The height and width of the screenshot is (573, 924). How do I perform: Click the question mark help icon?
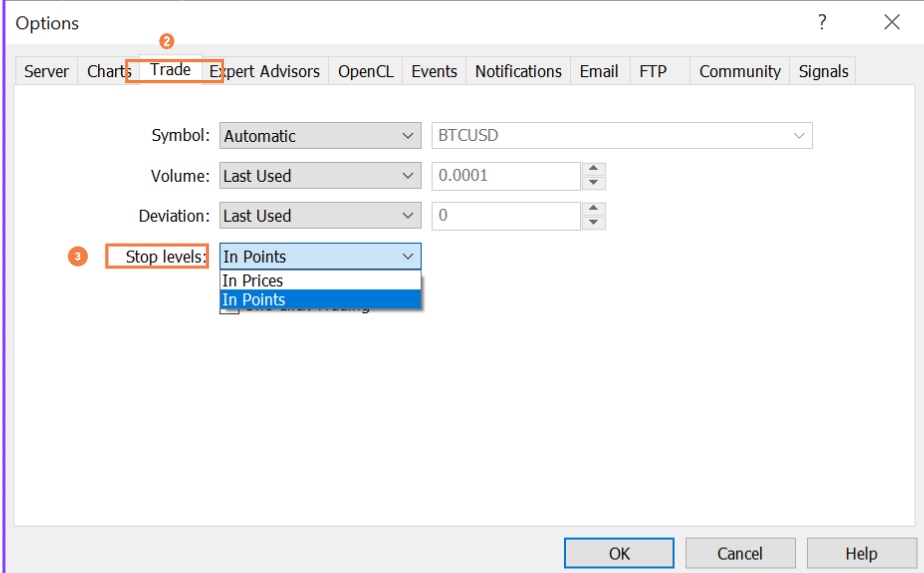[822, 23]
